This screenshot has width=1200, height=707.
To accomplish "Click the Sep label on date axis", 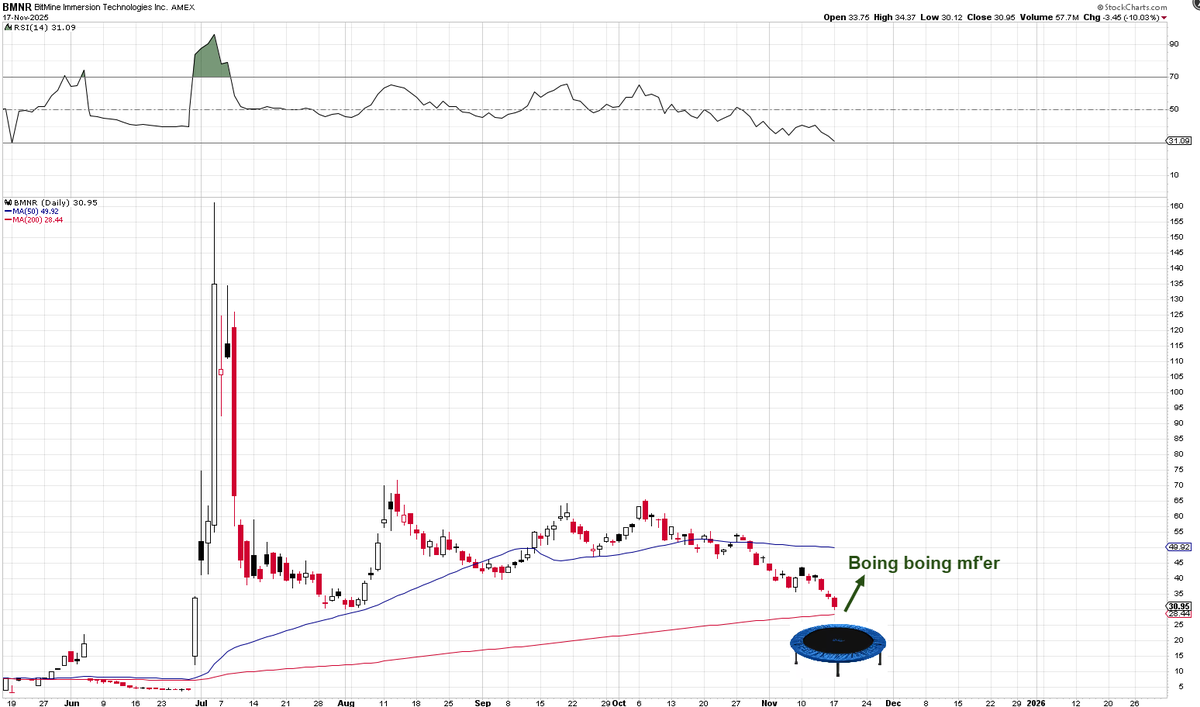I will point(483,704).
